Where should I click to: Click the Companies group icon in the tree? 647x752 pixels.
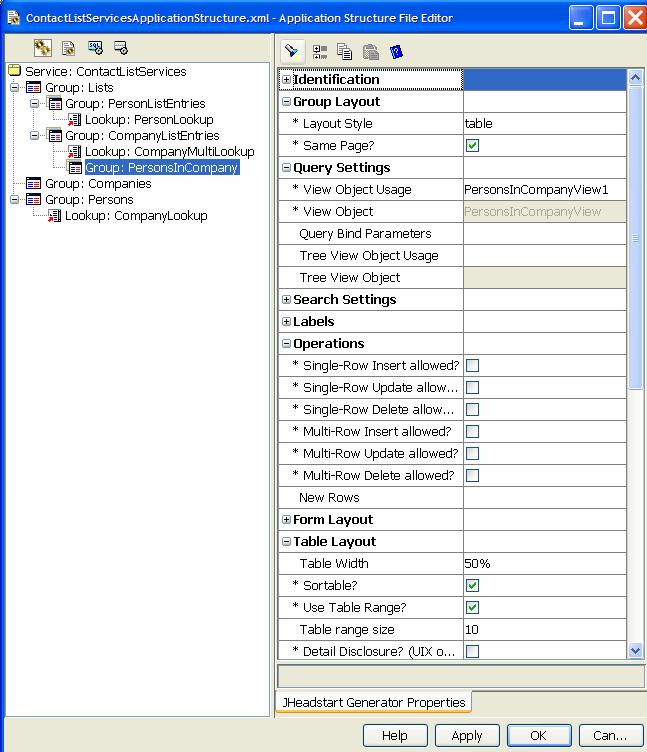click(x=34, y=183)
